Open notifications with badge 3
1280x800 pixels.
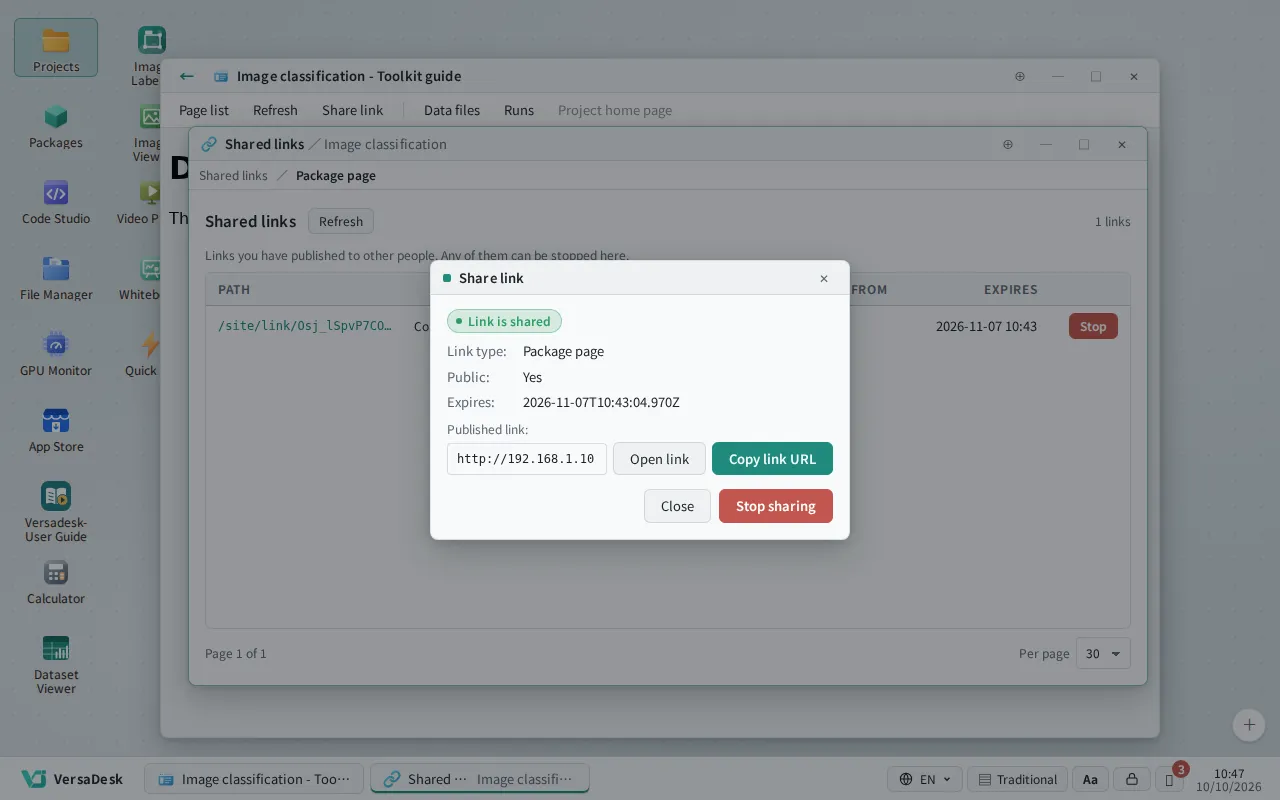tap(1170, 779)
